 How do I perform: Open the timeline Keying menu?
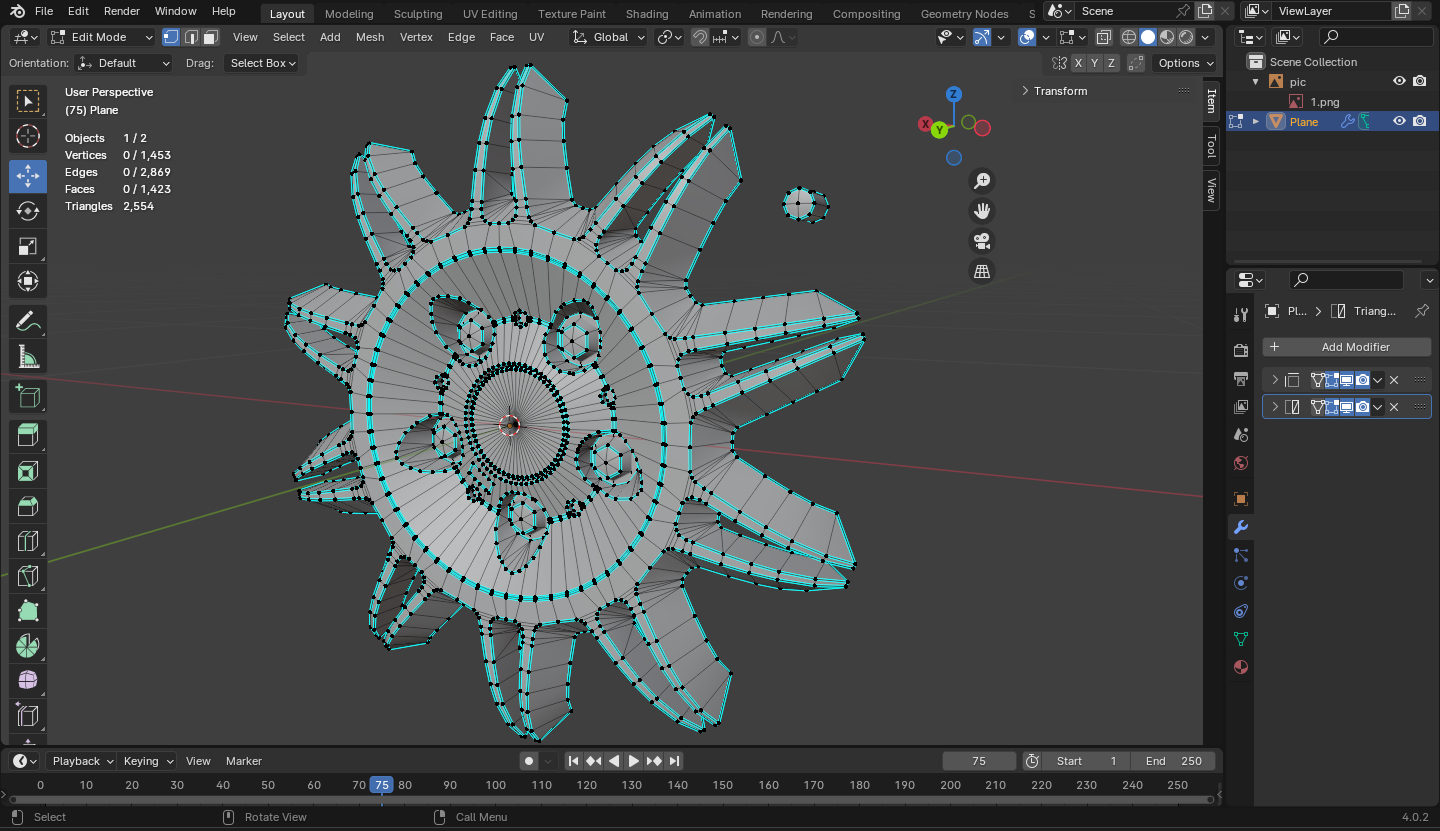[x=148, y=761]
